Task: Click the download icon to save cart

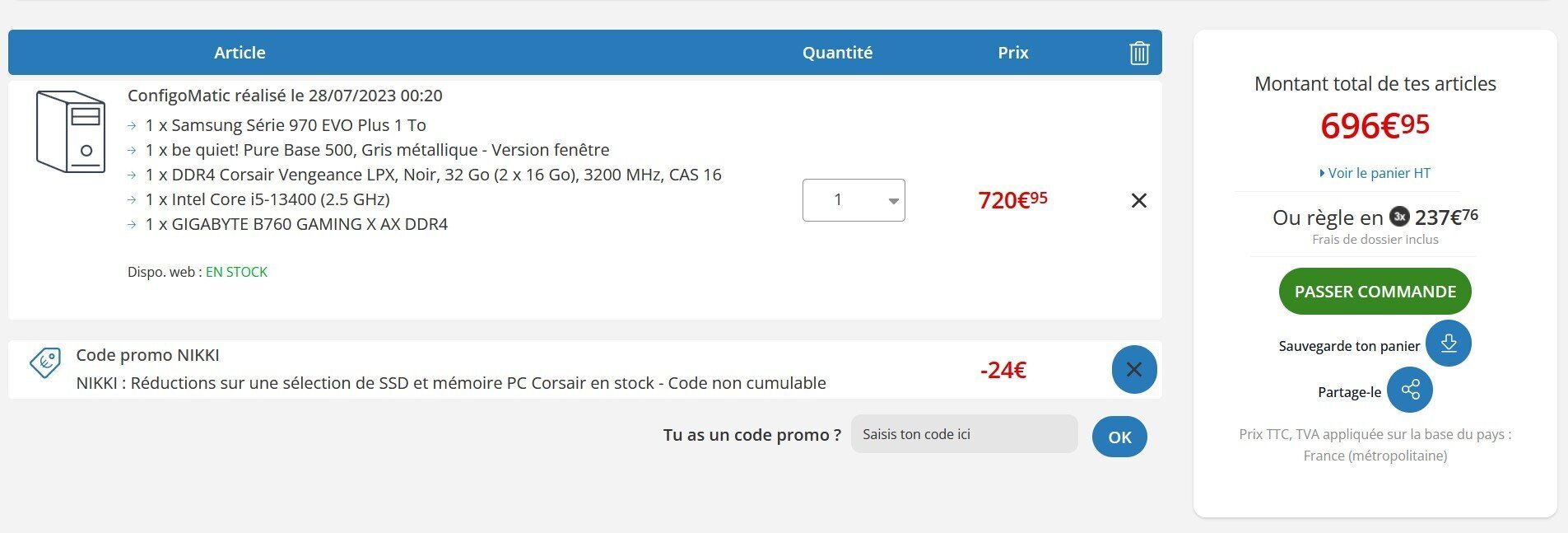Action: pos(1448,344)
